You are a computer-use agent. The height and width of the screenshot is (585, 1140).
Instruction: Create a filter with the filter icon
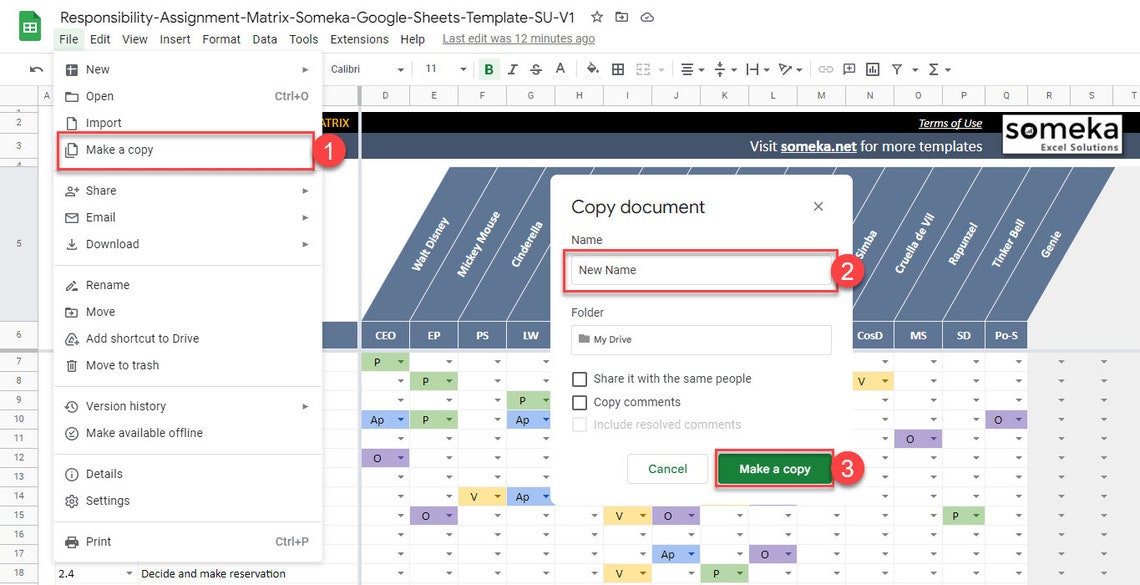click(896, 69)
